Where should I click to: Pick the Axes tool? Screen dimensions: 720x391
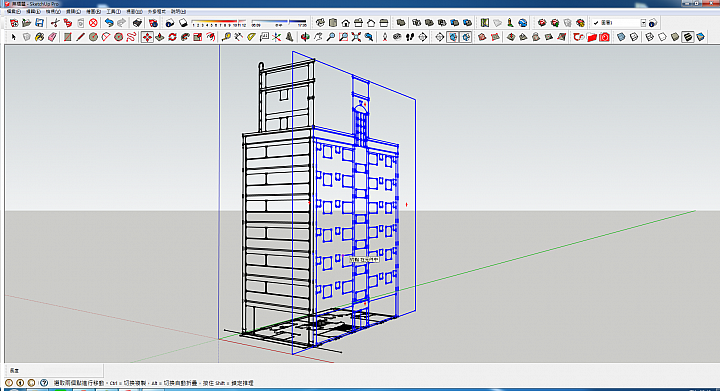pyautogui.click(x=276, y=37)
